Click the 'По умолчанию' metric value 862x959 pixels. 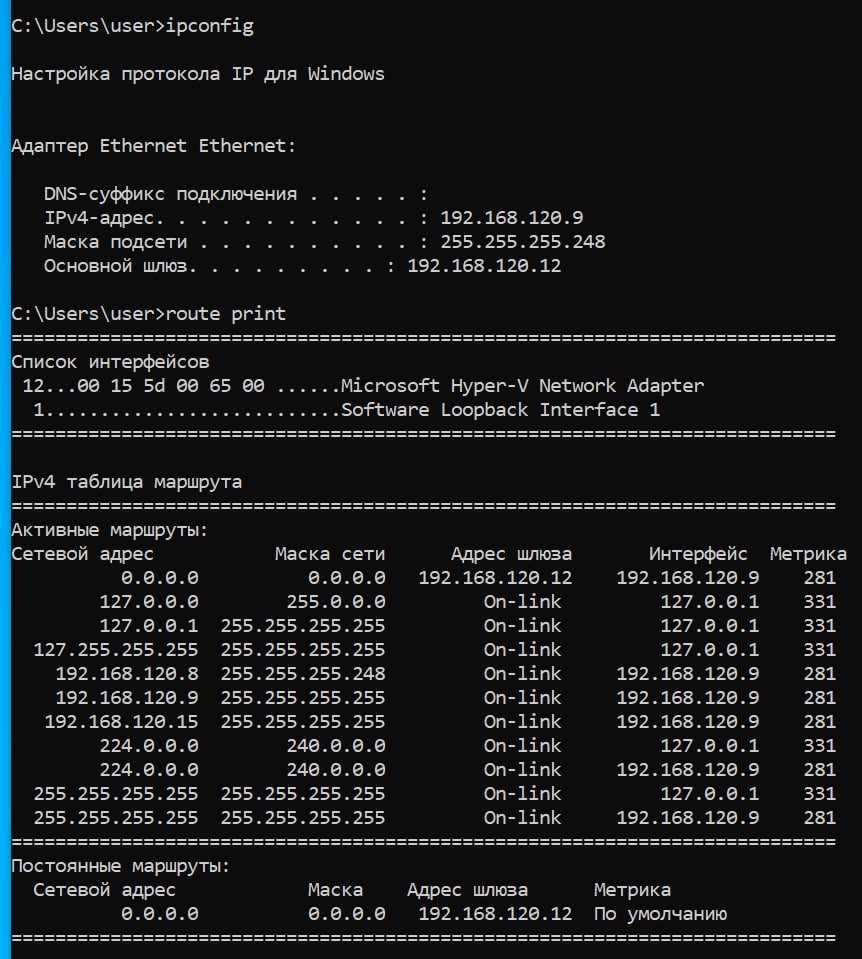point(660,914)
